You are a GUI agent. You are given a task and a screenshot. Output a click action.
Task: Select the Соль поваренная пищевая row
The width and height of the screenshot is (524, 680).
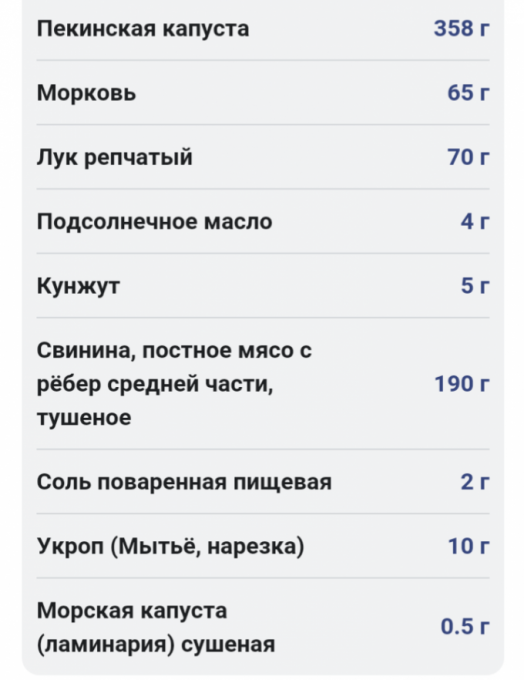[263, 482]
